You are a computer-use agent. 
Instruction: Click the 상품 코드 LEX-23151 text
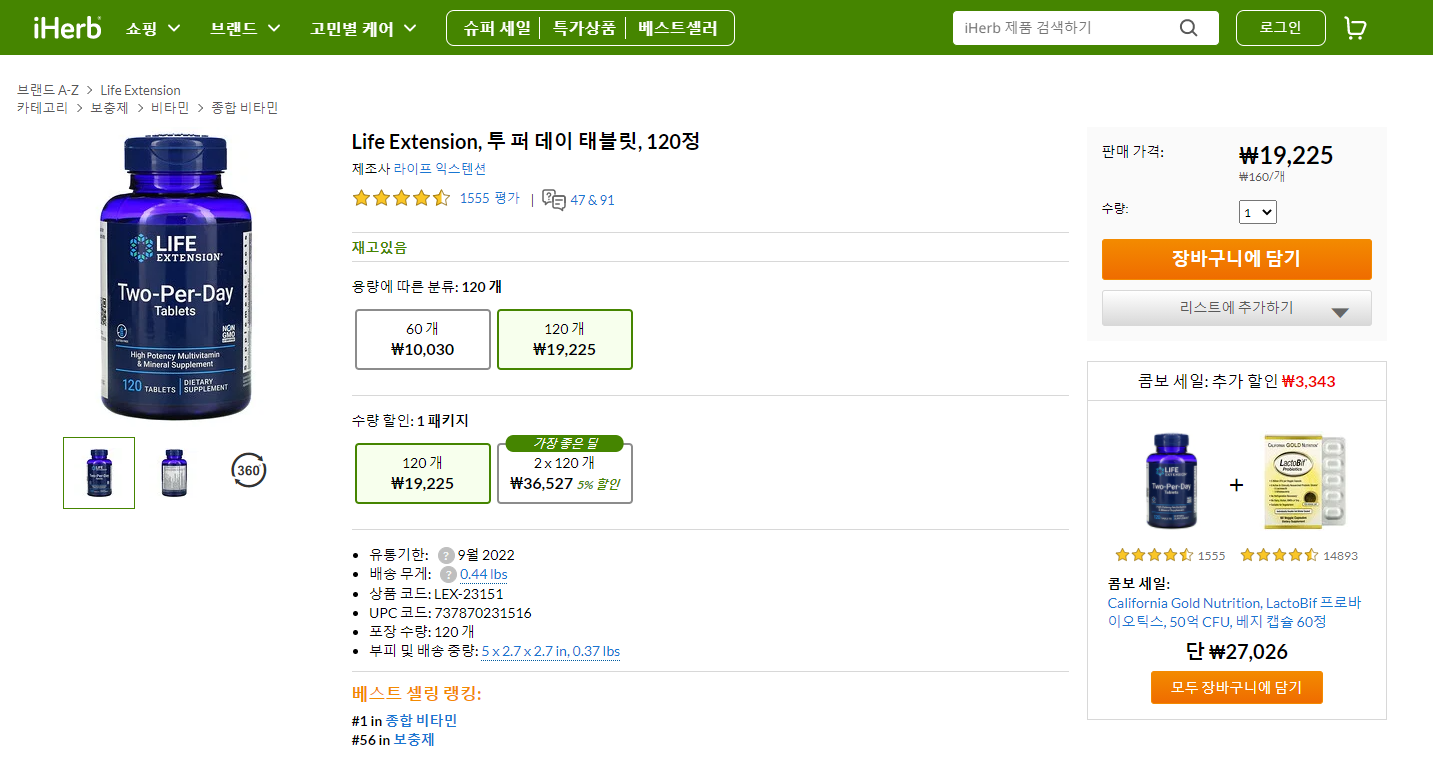(x=436, y=594)
